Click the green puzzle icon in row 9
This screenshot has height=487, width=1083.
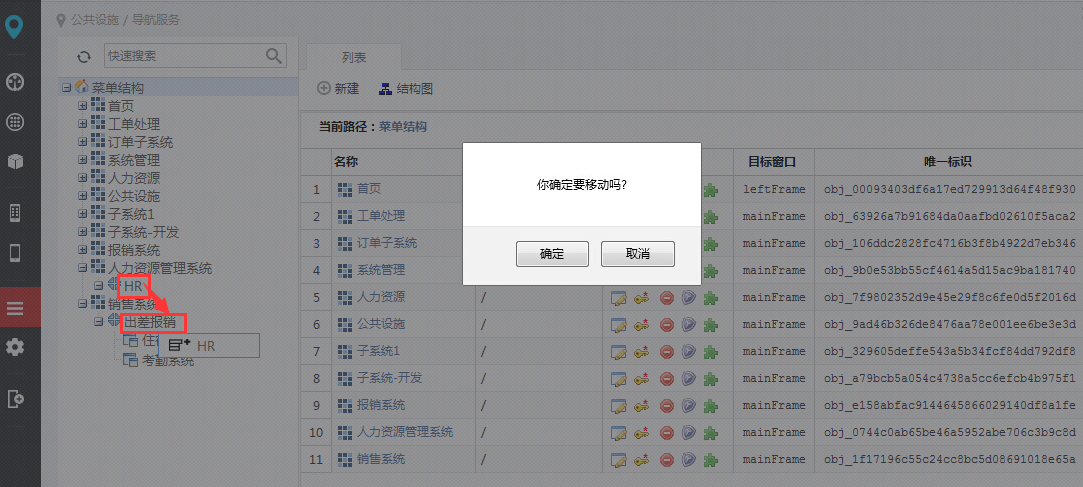[710, 405]
